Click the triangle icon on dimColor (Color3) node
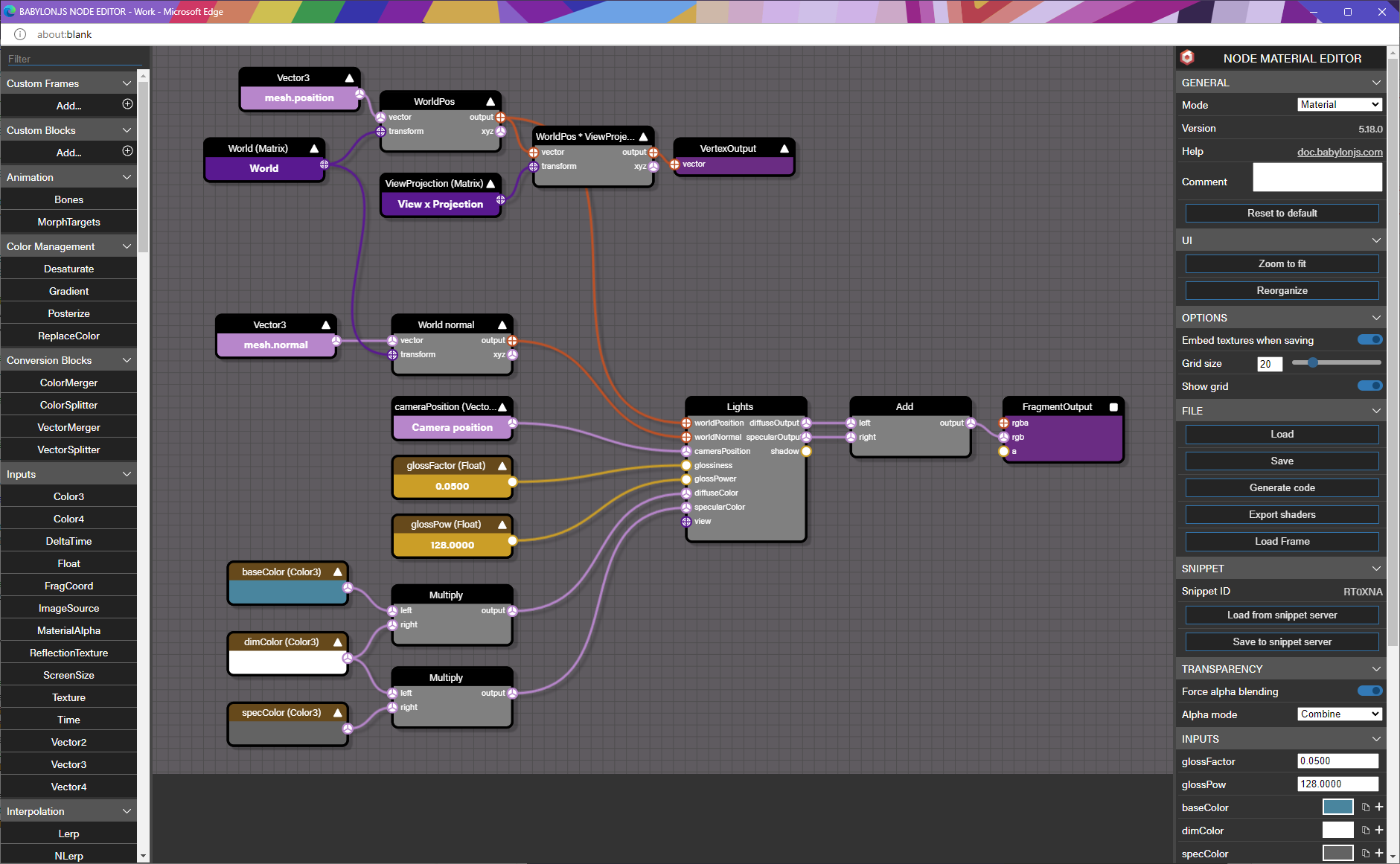The height and width of the screenshot is (864, 1400). (338, 641)
